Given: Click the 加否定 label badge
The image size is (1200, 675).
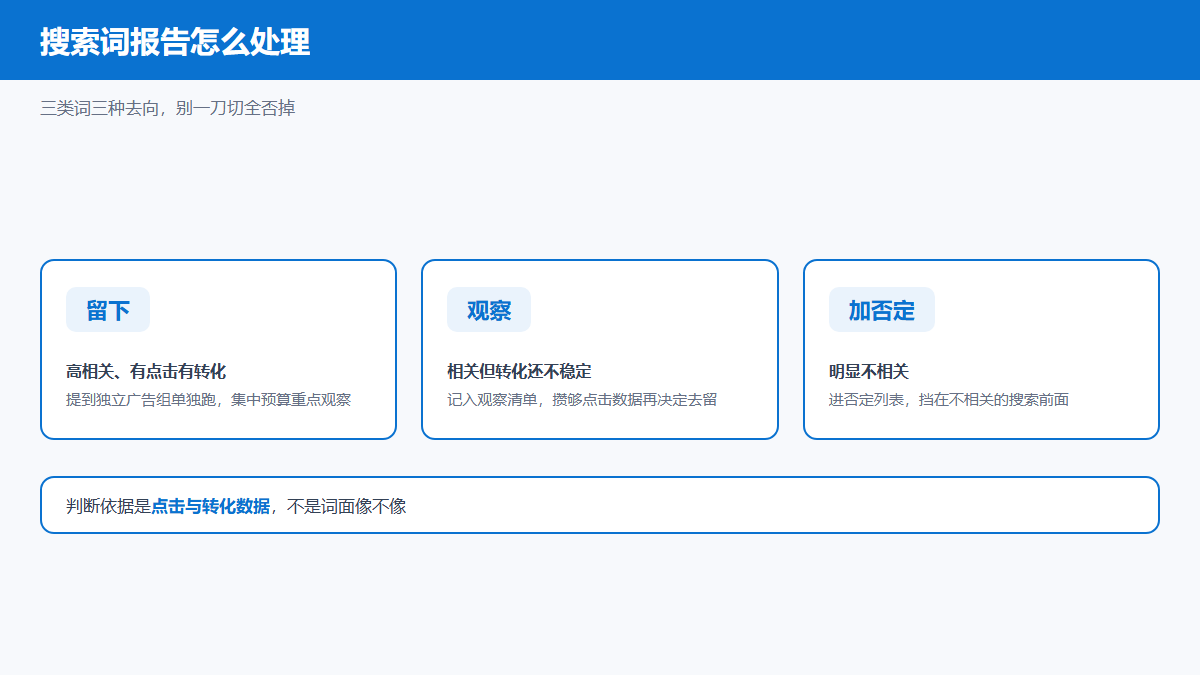Looking at the screenshot, I should tap(882, 310).
